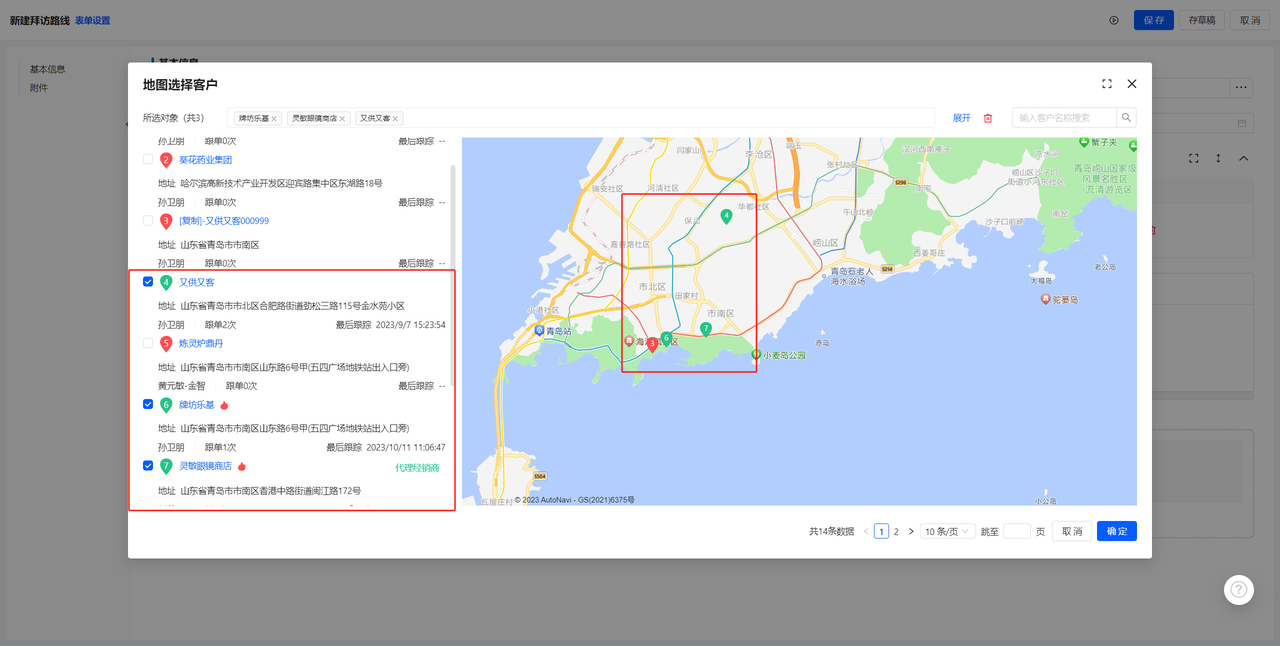Open the 灵敏眼镜商店 customer link
Screen dimensions: 1280x646
coord(205,466)
